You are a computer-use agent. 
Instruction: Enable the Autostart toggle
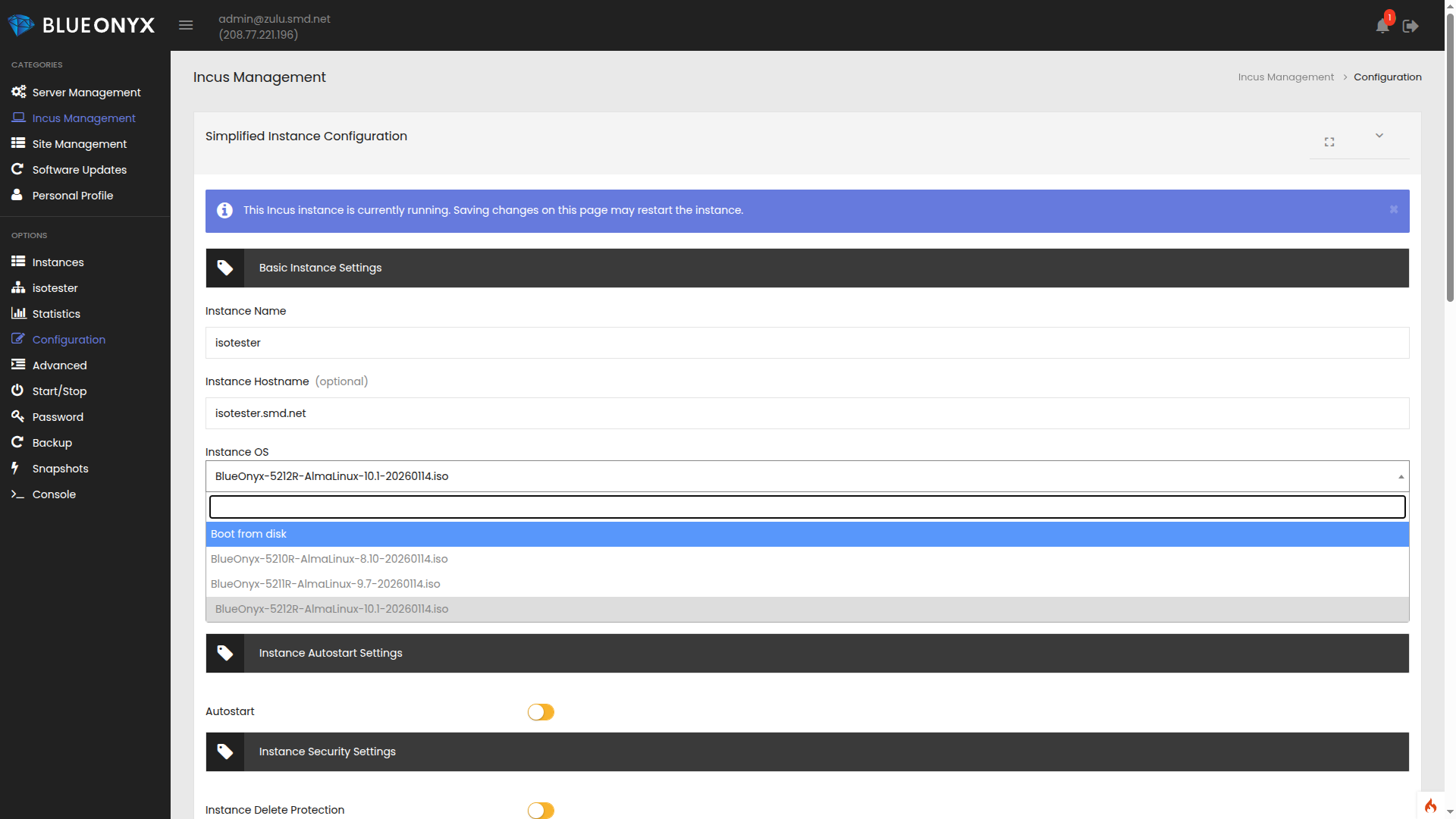541,712
